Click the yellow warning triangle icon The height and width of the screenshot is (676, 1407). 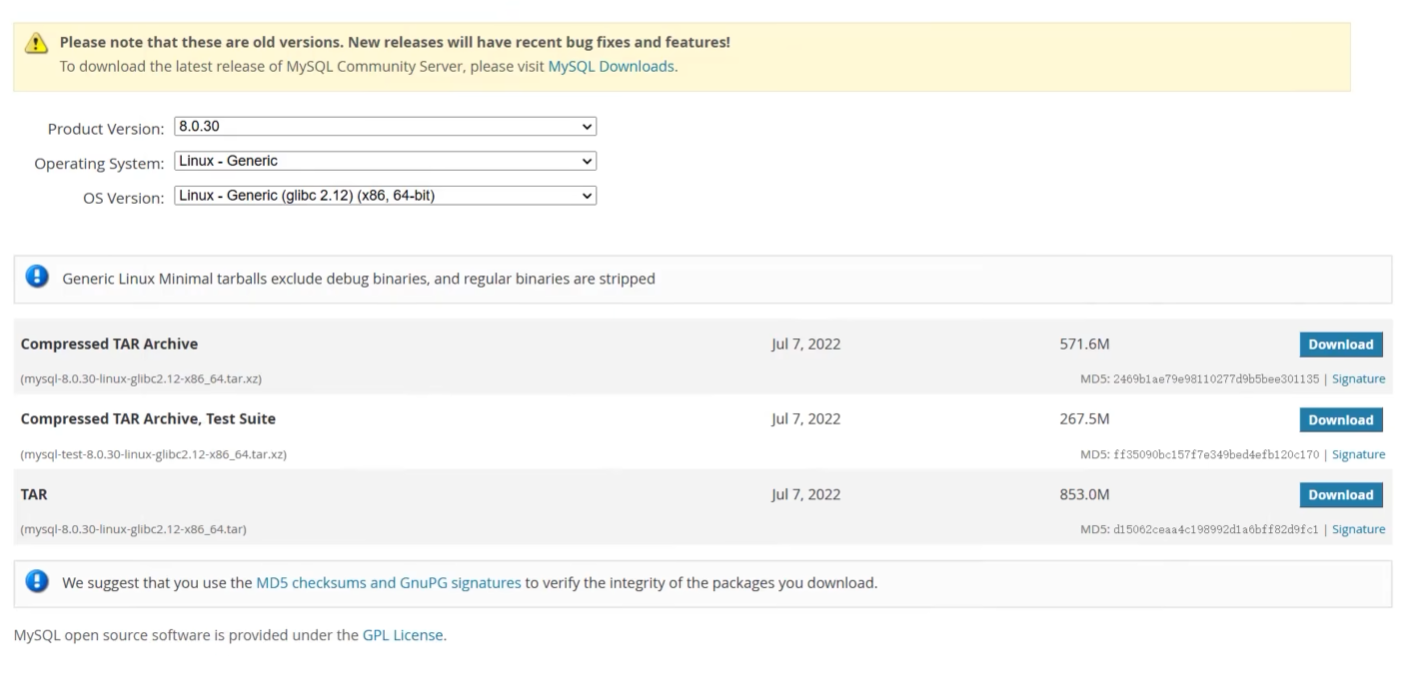[37, 42]
